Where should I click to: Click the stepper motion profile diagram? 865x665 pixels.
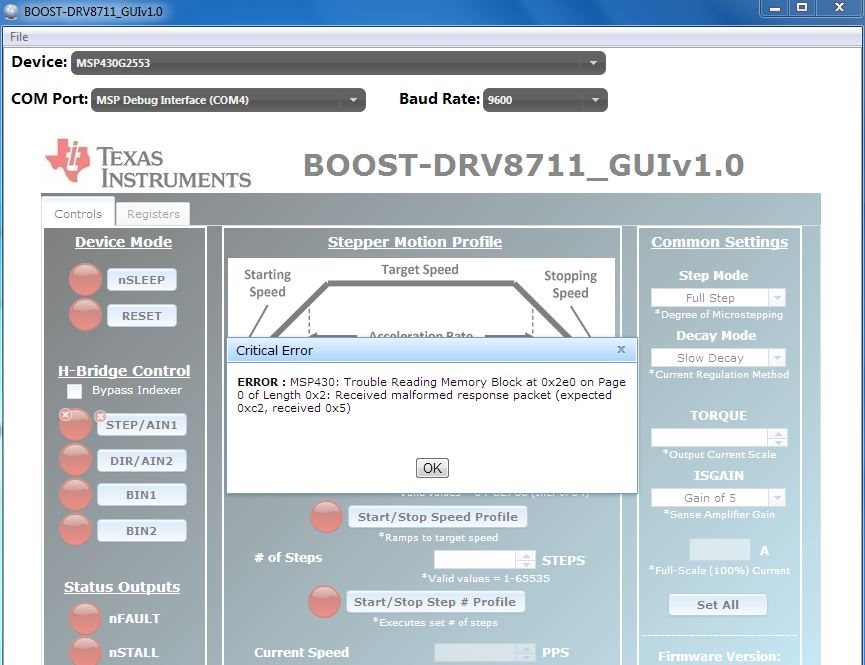[x=421, y=298]
